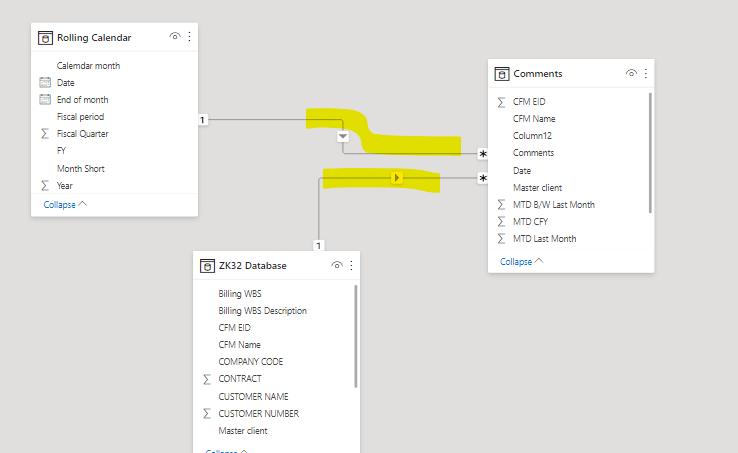This screenshot has width=738, height=453.
Task: Toggle visibility of Rolling Calendar table
Action: pos(175,36)
